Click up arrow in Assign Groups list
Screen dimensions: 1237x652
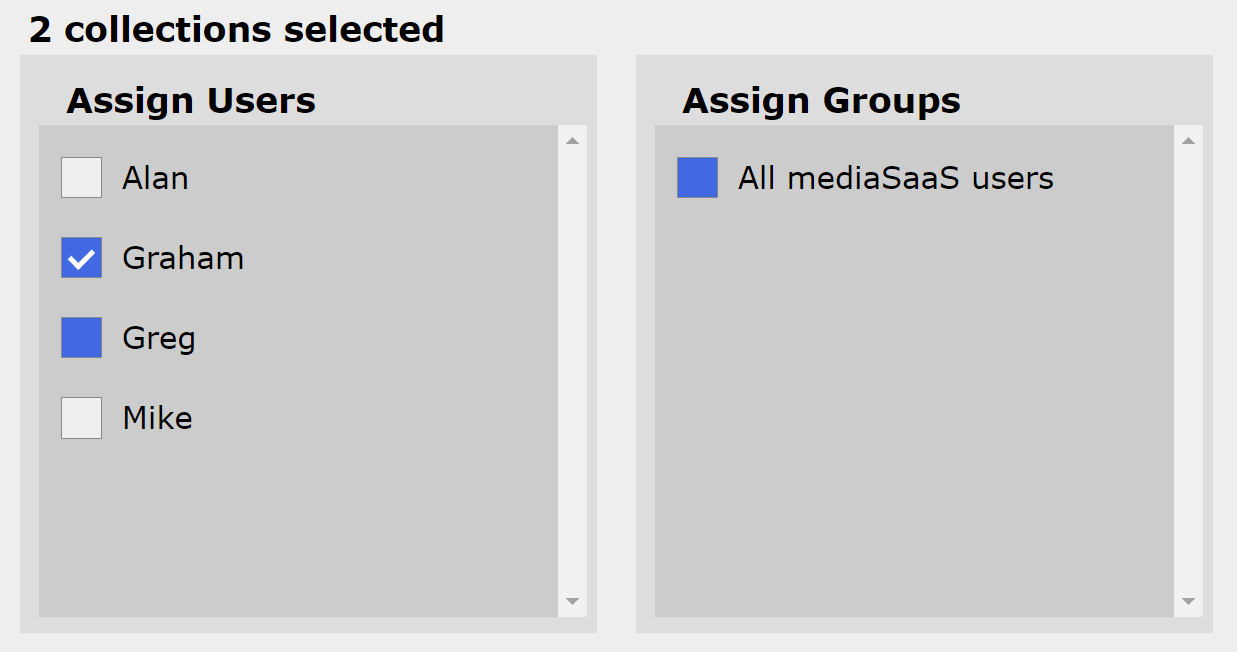1188,141
